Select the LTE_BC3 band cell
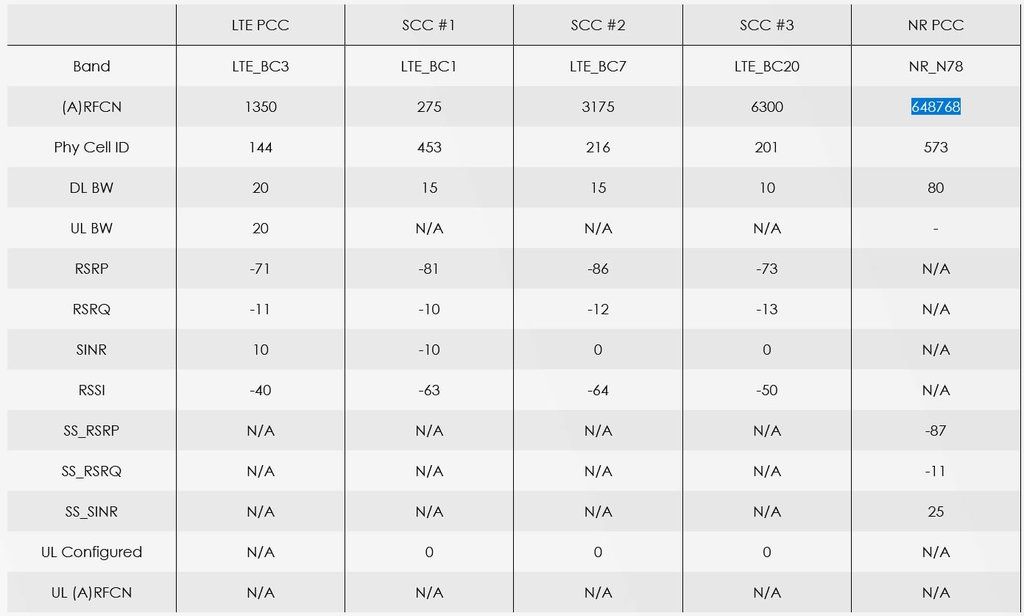 coord(260,67)
